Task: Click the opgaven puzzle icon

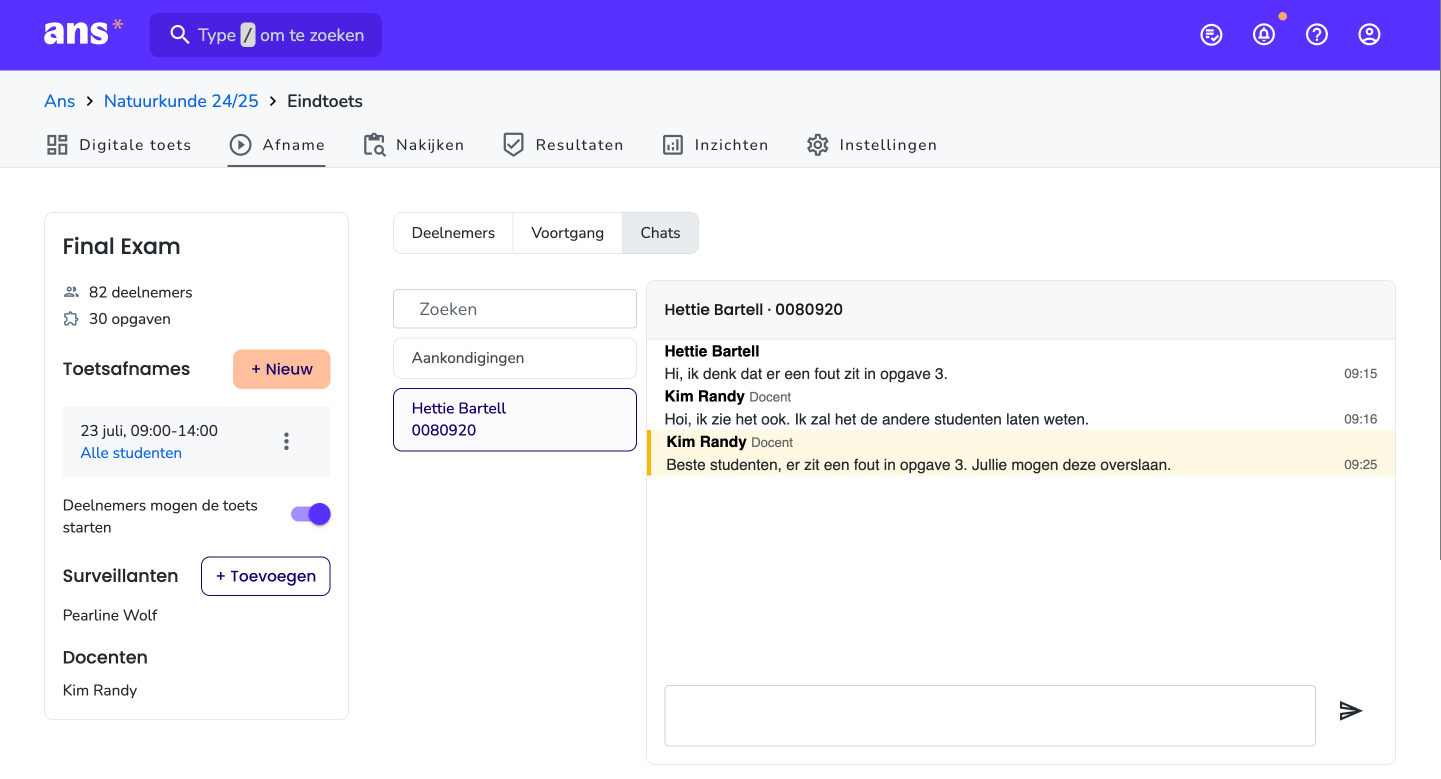Action: (71, 319)
